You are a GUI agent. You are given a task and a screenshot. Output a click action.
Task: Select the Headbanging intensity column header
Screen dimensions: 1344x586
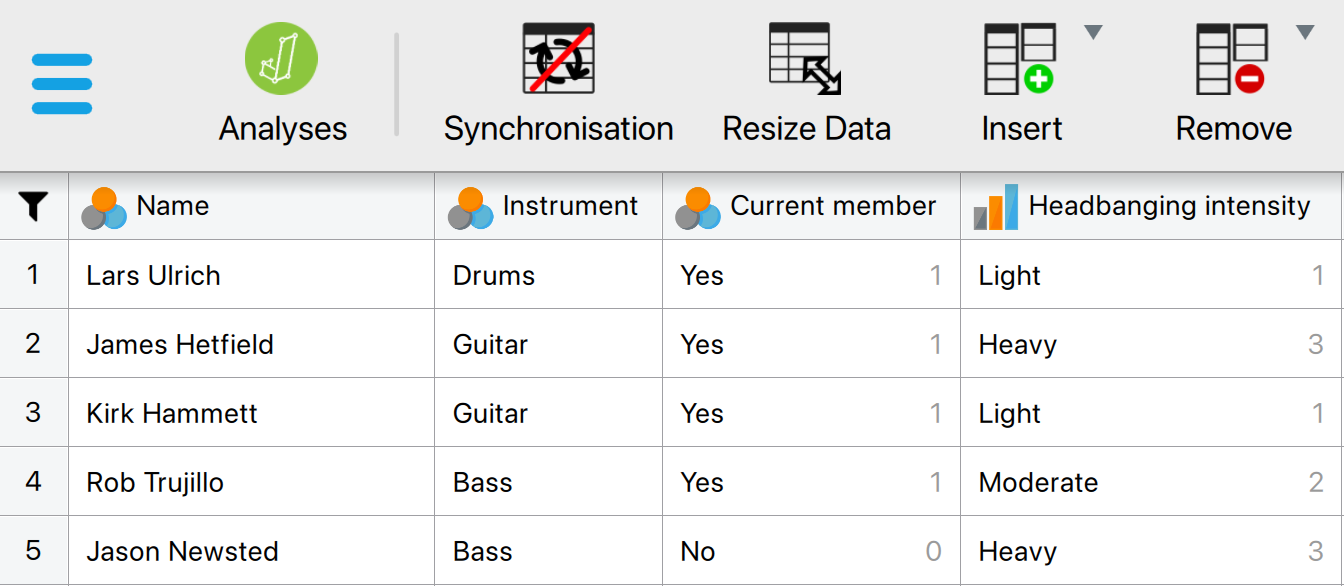click(x=1152, y=206)
